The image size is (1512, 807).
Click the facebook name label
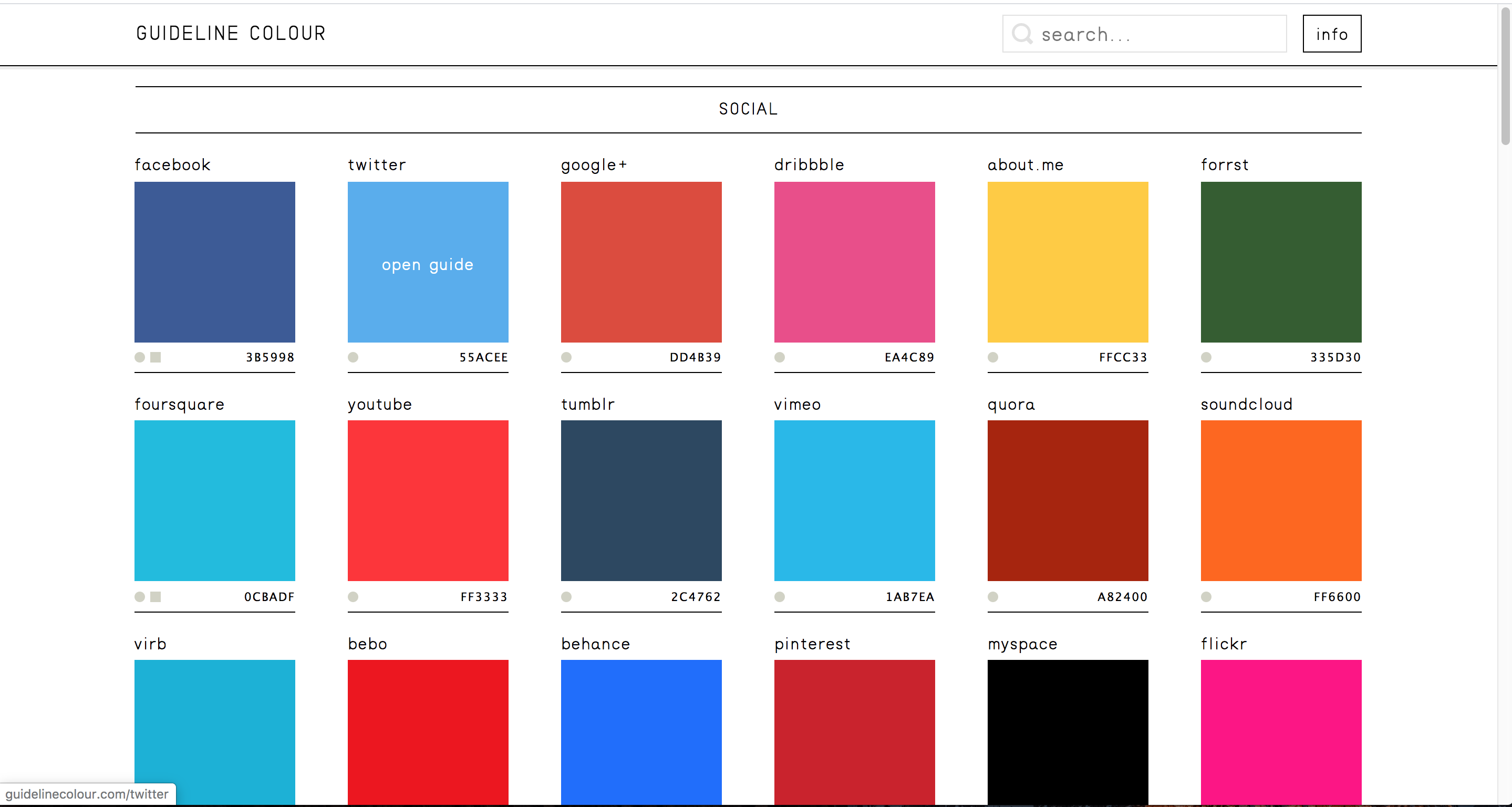(x=172, y=165)
